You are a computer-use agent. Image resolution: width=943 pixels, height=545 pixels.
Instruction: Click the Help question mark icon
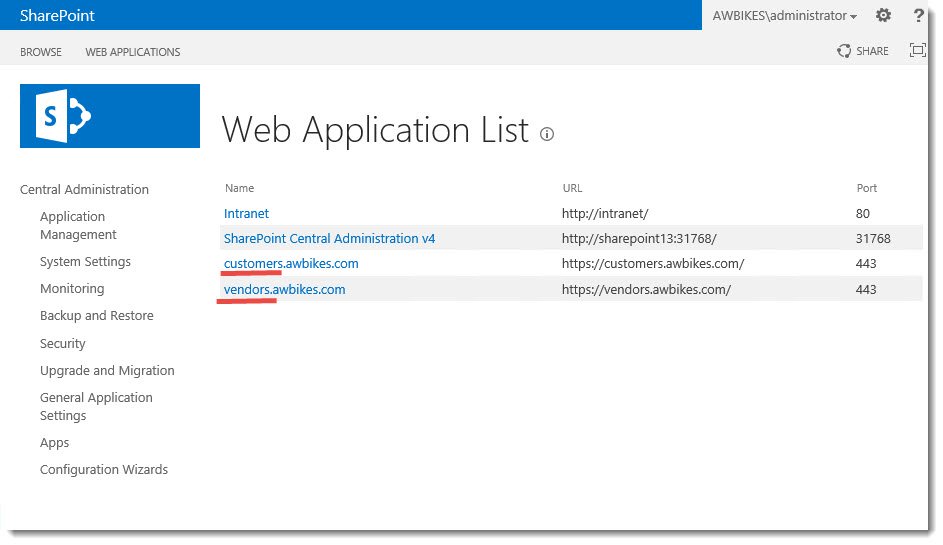[918, 15]
